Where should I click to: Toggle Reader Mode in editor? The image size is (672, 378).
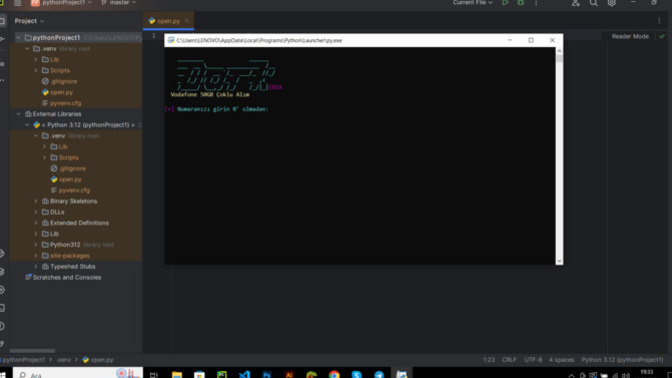click(x=630, y=36)
